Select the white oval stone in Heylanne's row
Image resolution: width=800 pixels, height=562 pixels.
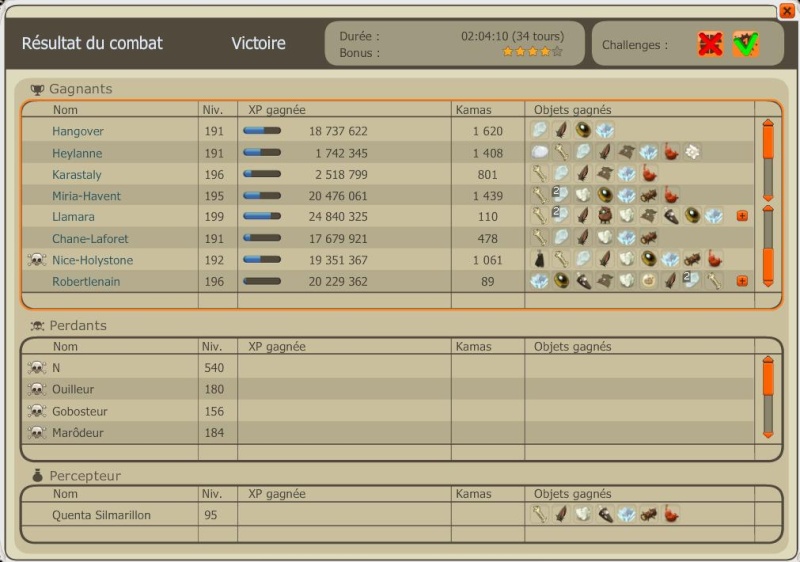click(539, 152)
